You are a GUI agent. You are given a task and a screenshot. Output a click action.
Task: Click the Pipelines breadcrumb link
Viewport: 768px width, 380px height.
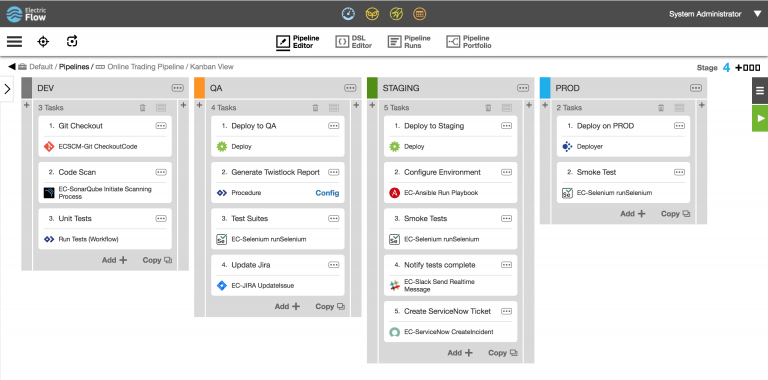[74, 67]
